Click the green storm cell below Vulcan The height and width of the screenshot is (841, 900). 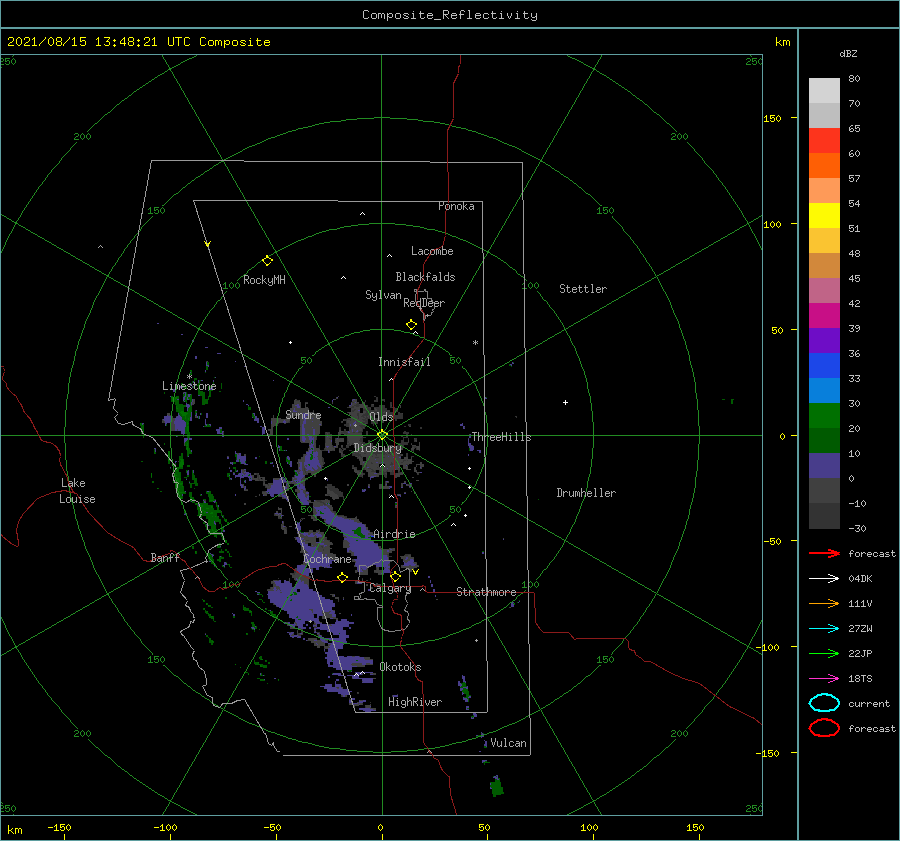click(496, 786)
